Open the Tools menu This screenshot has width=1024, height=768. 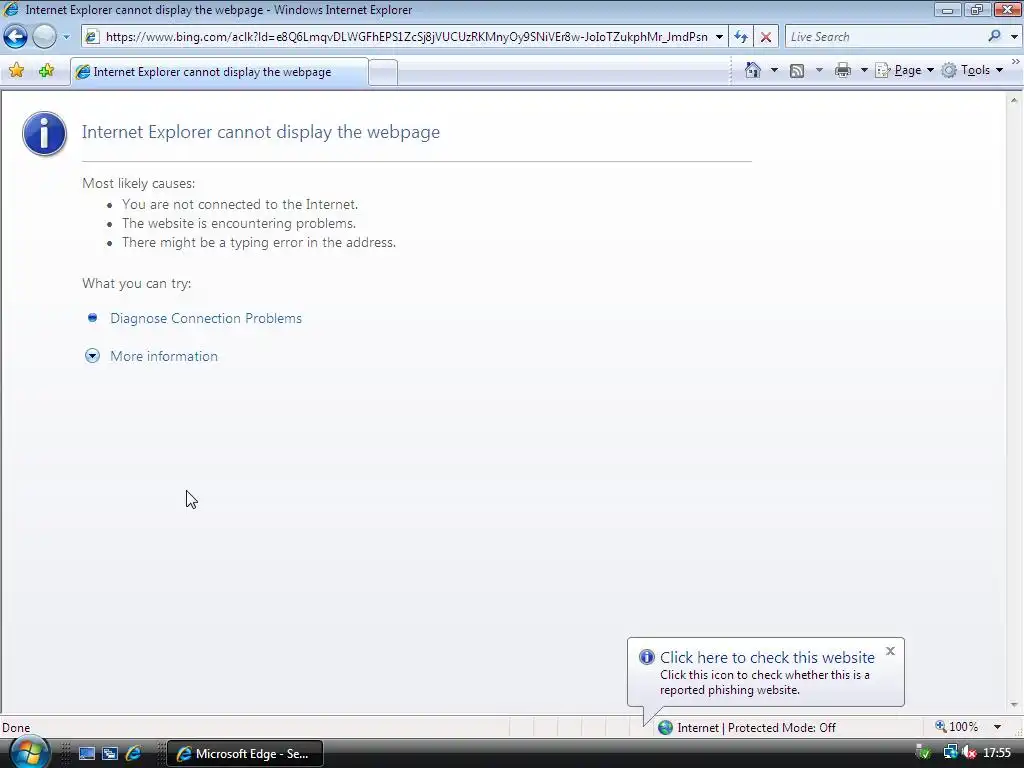point(972,70)
